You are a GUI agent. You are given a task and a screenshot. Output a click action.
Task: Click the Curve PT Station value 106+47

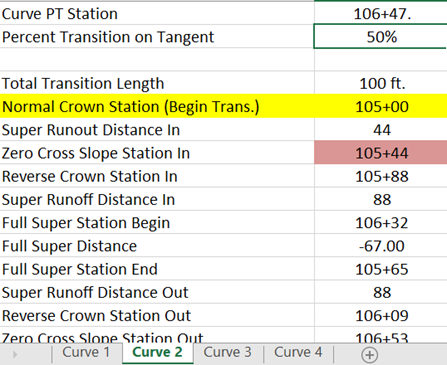[x=381, y=14]
